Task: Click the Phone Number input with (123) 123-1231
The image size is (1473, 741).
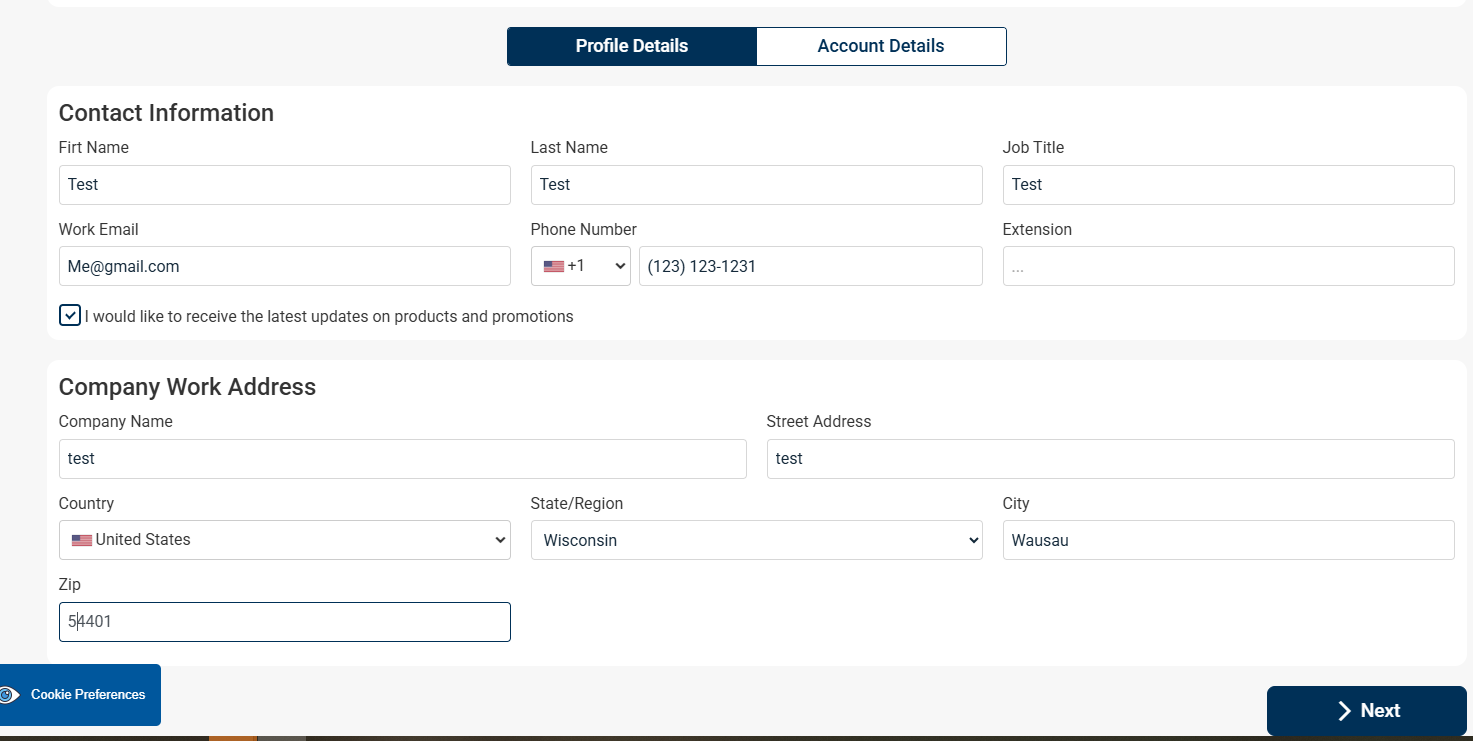Action: [x=810, y=266]
